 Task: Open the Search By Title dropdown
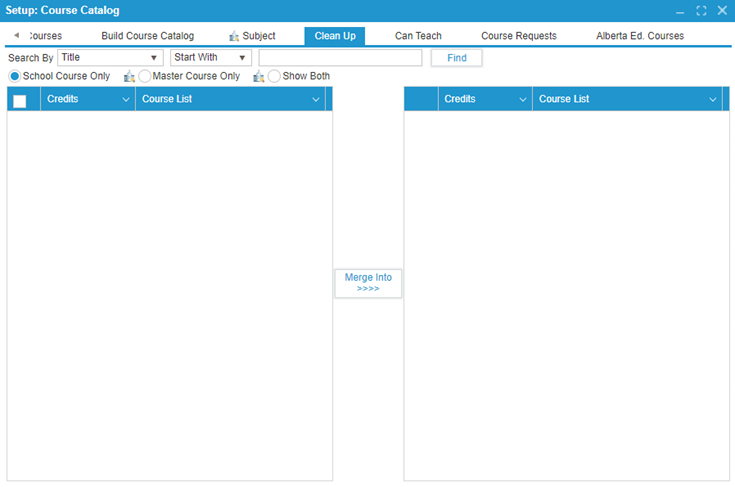(x=110, y=58)
